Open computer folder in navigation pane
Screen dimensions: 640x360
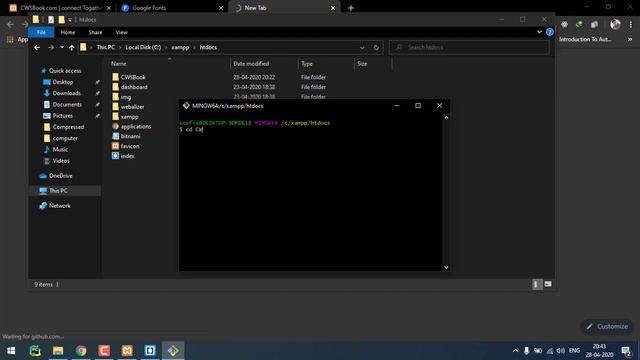click(65, 138)
